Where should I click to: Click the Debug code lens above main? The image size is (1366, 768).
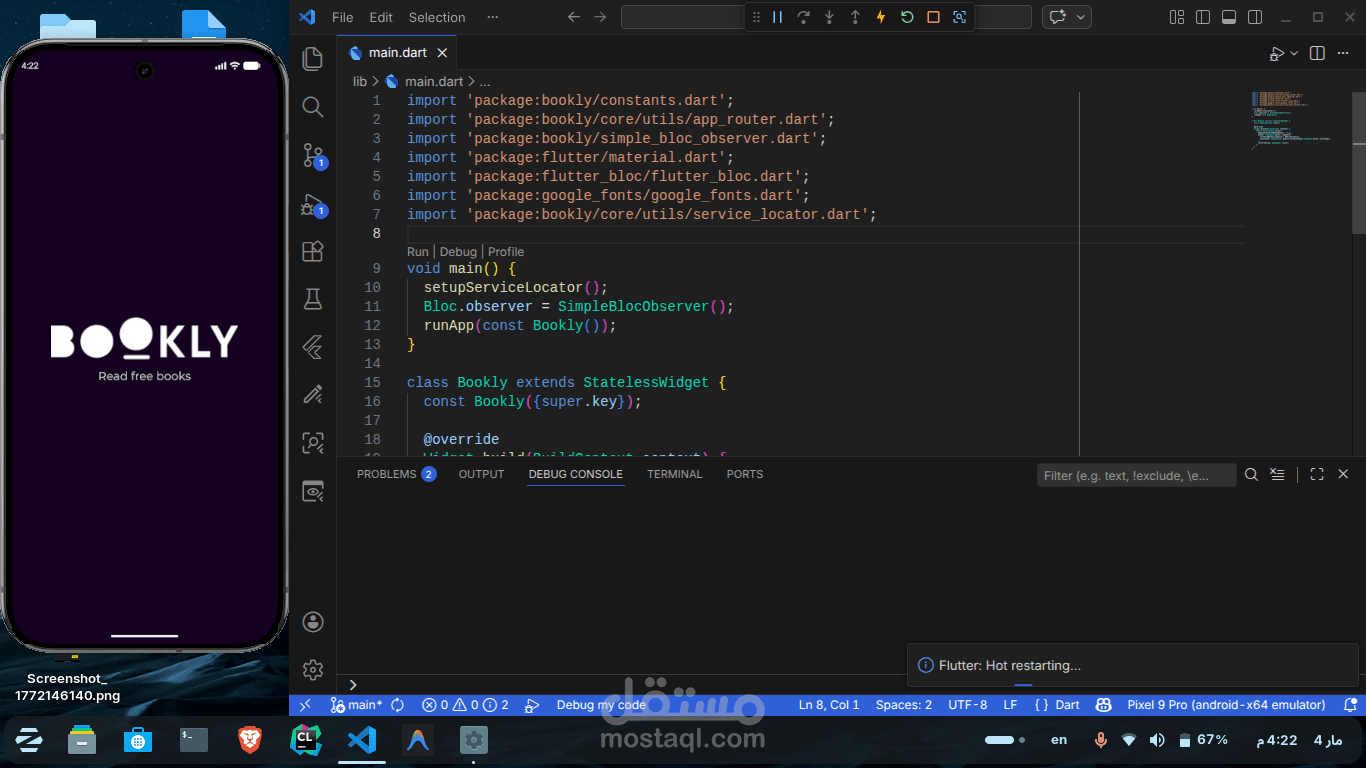click(458, 252)
